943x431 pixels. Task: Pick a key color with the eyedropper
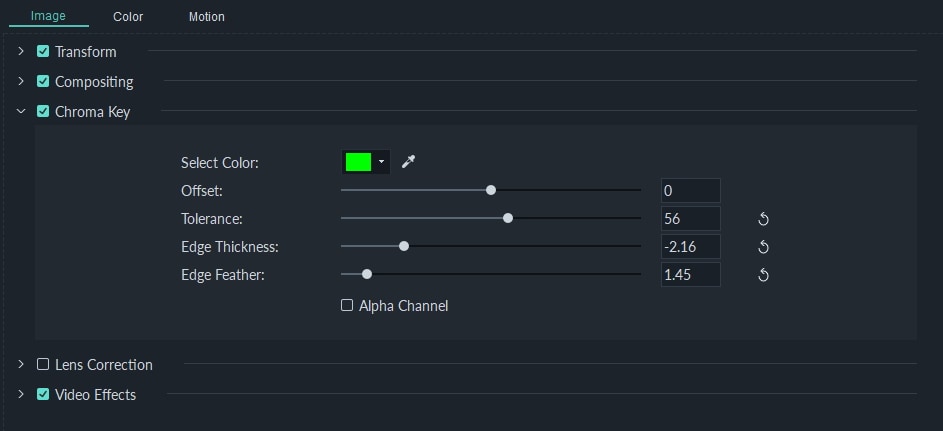pyautogui.click(x=408, y=162)
